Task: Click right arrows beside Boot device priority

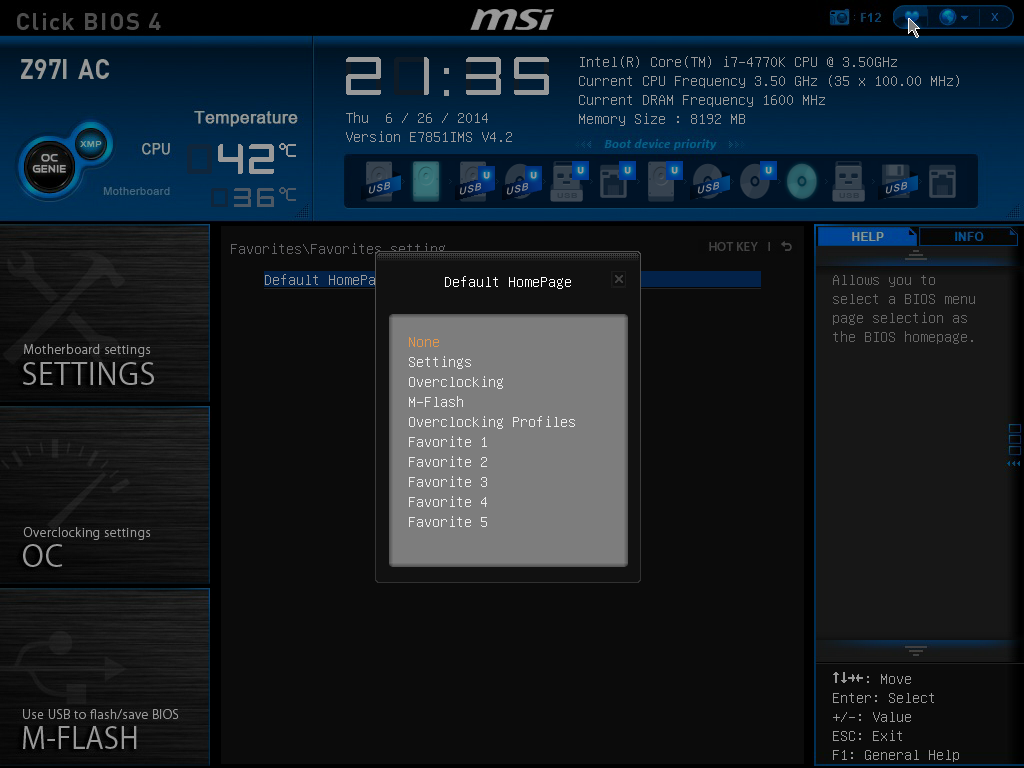Action: coord(736,144)
